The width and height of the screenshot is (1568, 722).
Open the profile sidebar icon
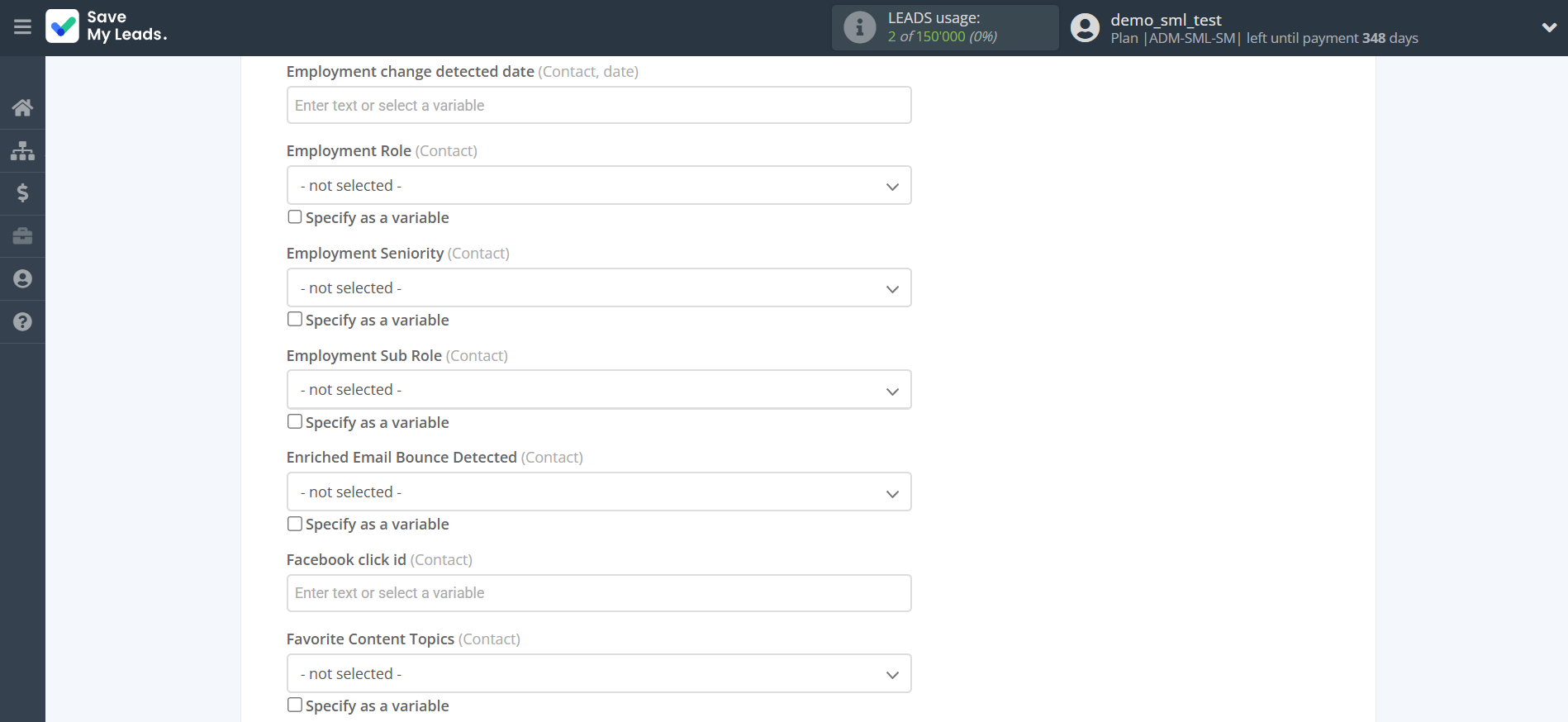pyautogui.click(x=22, y=279)
